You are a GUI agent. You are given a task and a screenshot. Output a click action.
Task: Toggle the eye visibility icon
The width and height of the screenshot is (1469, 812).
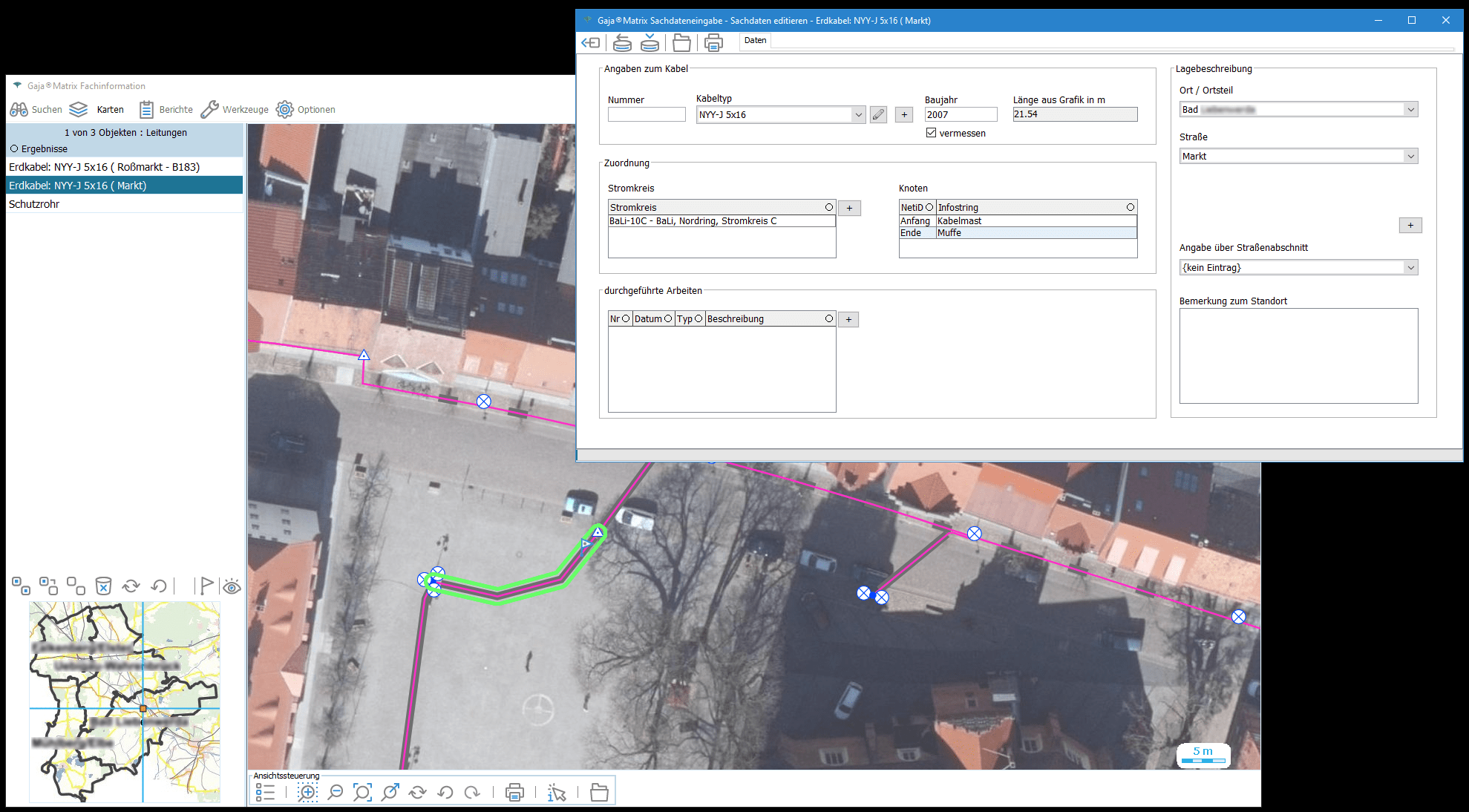tap(232, 587)
